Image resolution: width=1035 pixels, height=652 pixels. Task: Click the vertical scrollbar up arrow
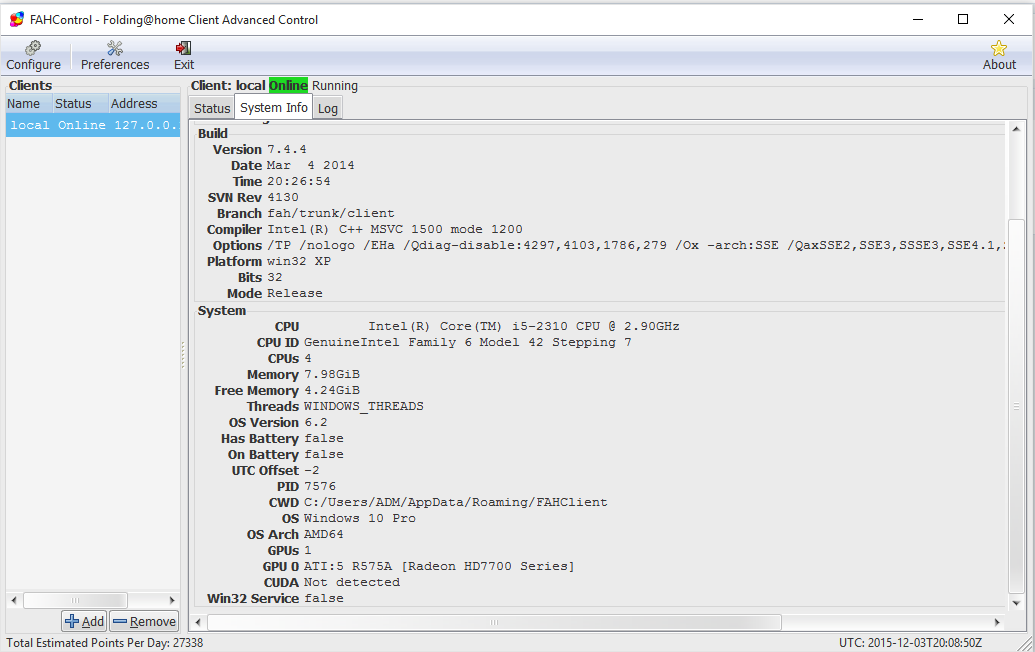(x=1016, y=129)
